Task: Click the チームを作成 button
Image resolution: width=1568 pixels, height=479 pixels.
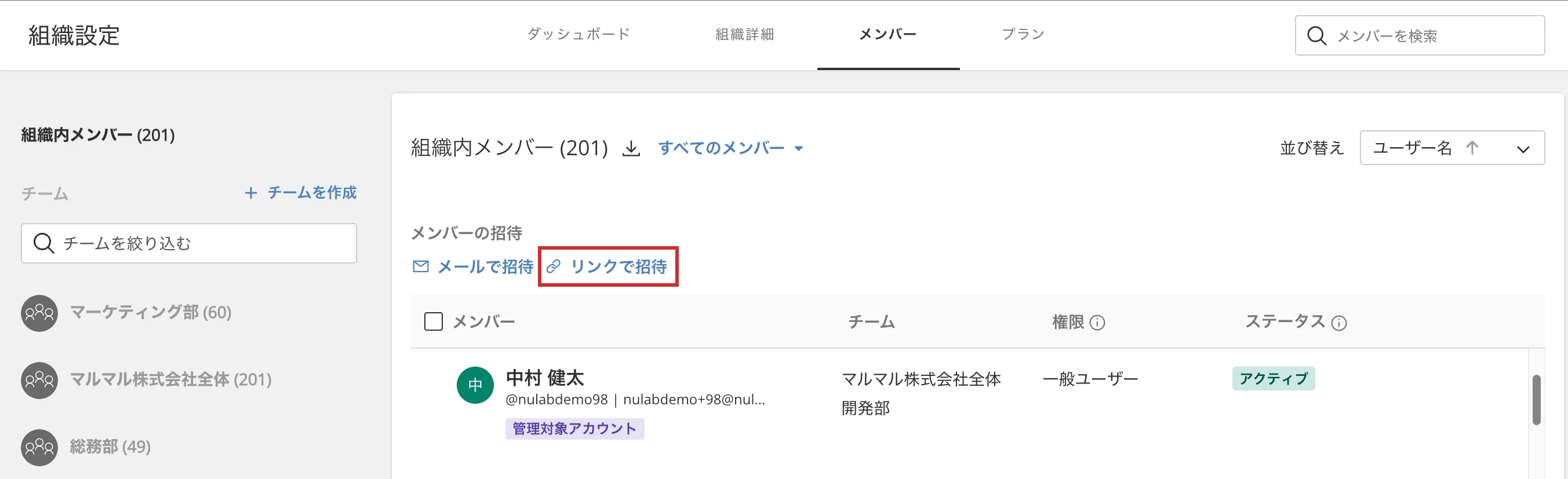Action: coord(301,193)
